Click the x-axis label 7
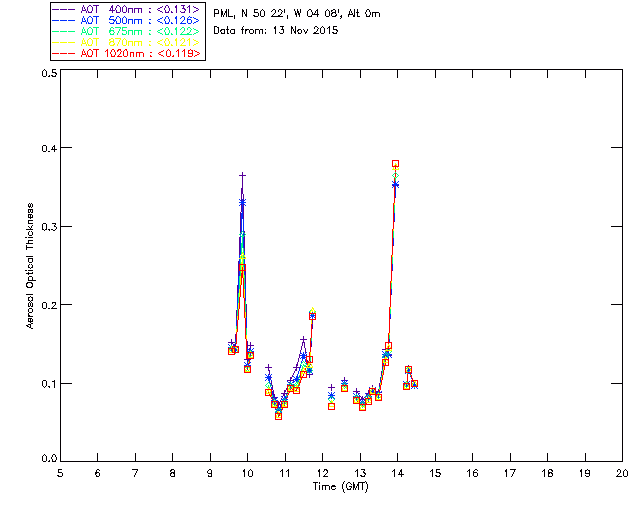 coord(135,473)
